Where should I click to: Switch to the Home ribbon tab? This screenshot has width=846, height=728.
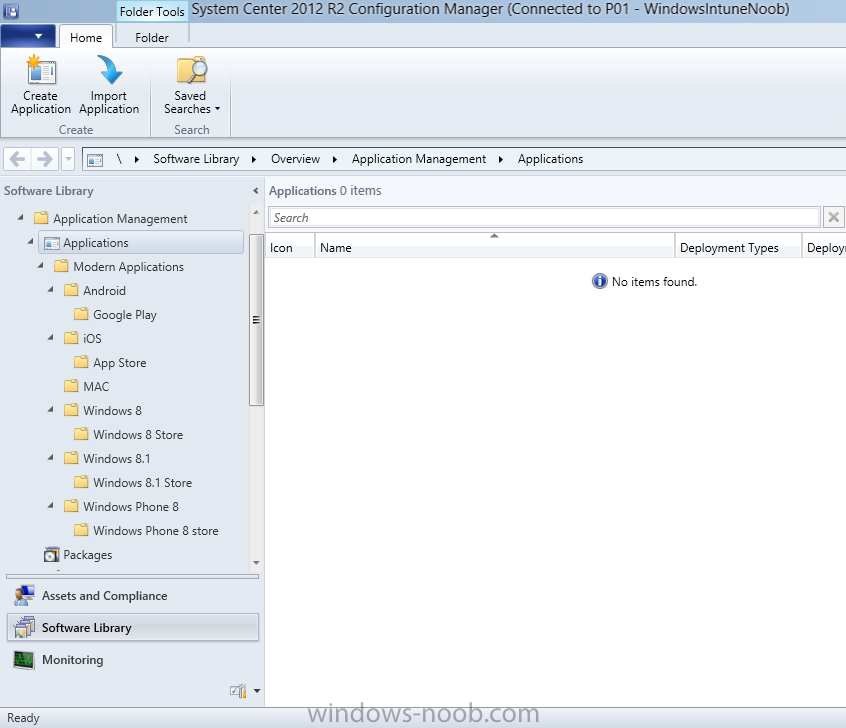[x=86, y=37]
